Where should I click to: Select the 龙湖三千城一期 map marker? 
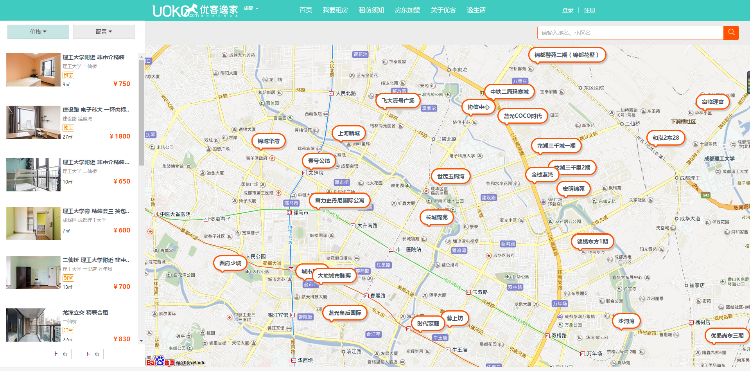556,145
